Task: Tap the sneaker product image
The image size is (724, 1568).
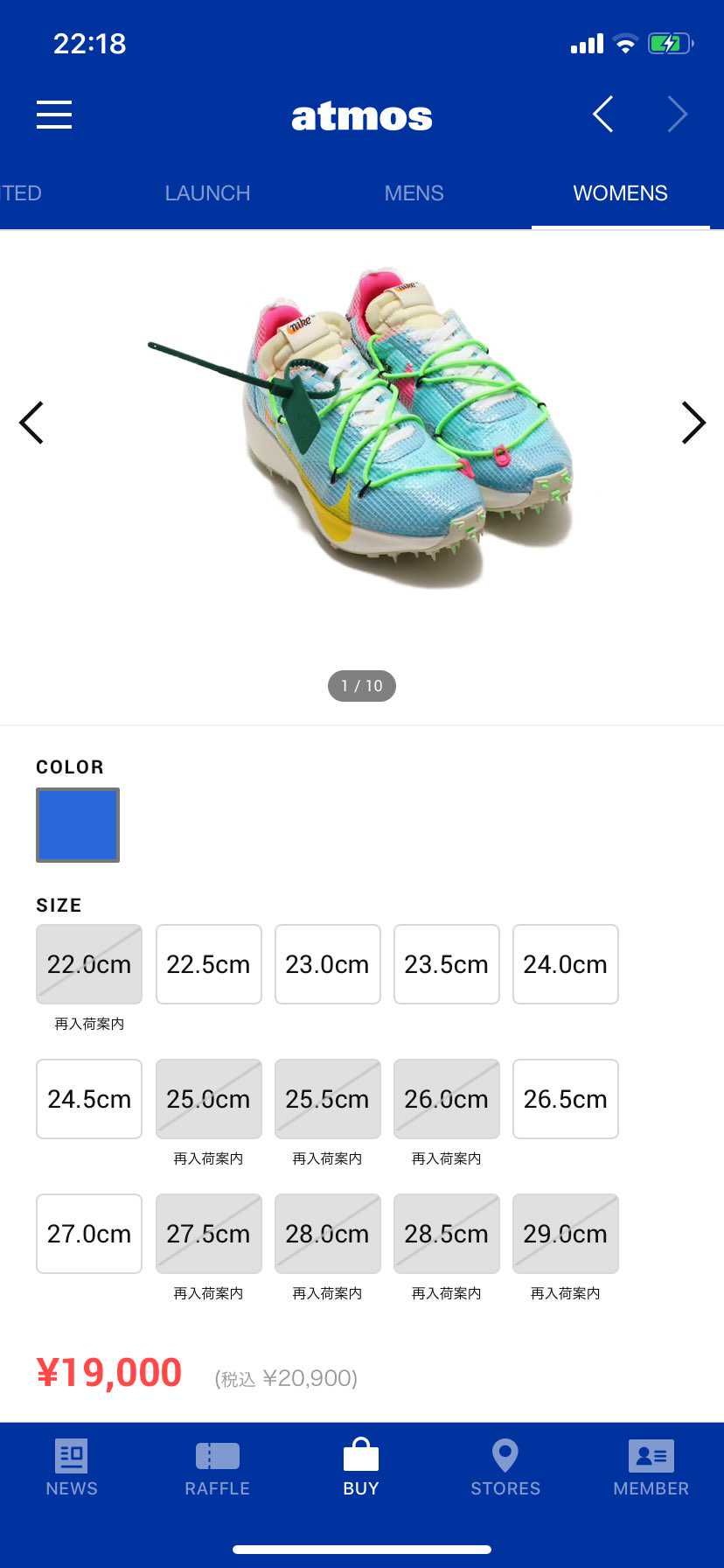Action: coord(362,424)
